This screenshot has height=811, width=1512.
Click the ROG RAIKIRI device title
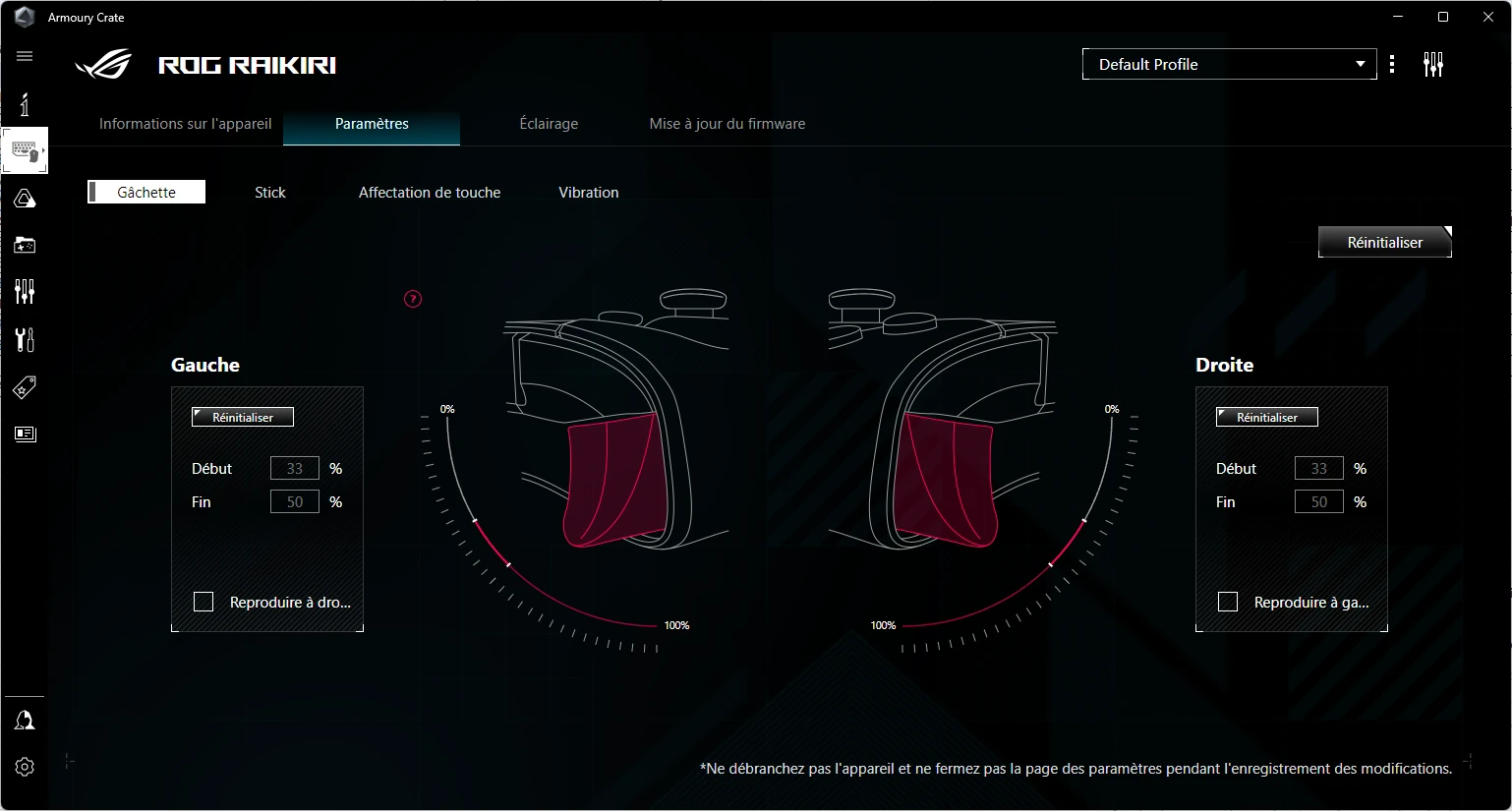[248, 65]
